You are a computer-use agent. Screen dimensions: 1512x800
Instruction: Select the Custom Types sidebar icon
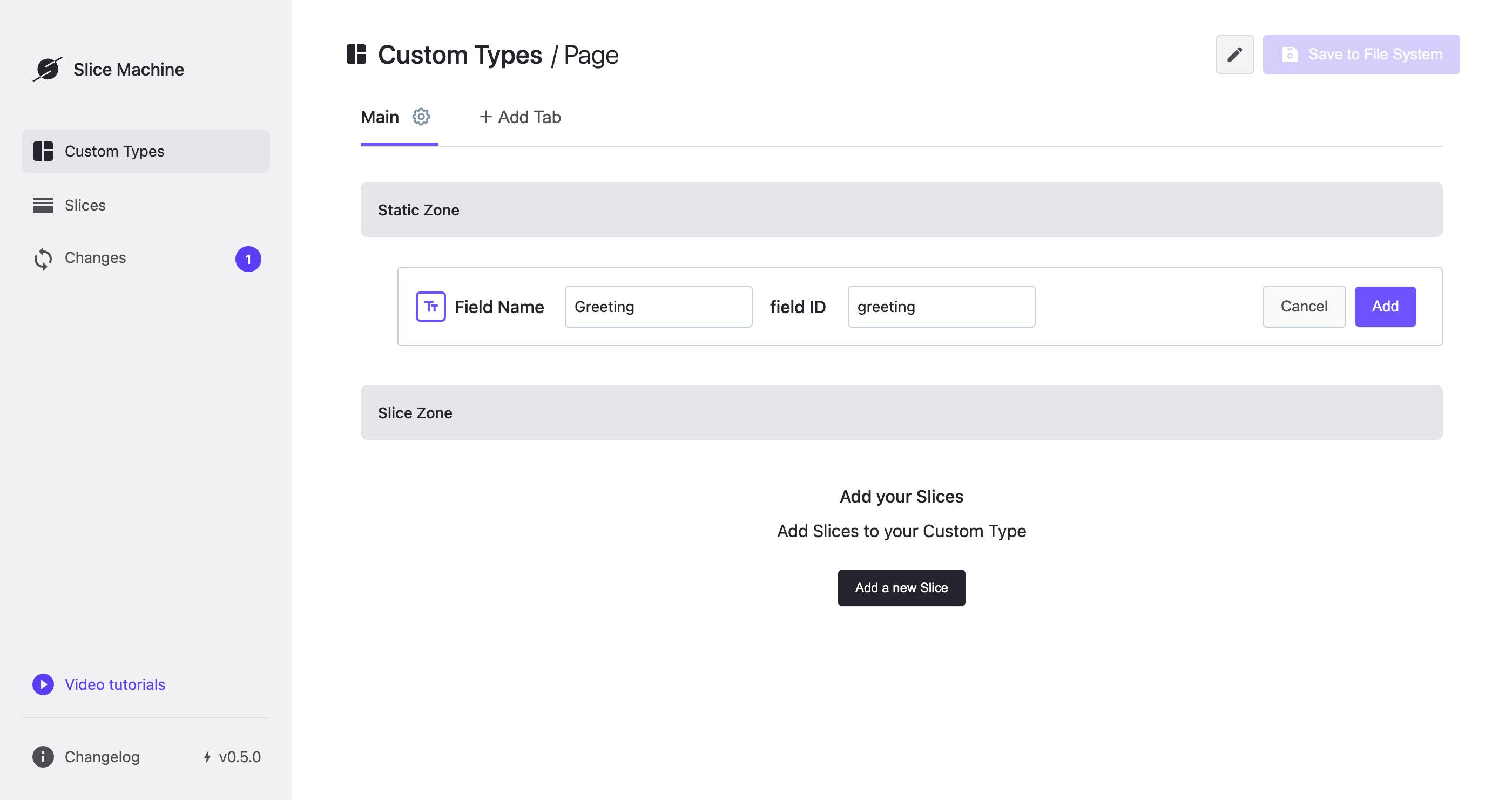click(x=43, y=151)
